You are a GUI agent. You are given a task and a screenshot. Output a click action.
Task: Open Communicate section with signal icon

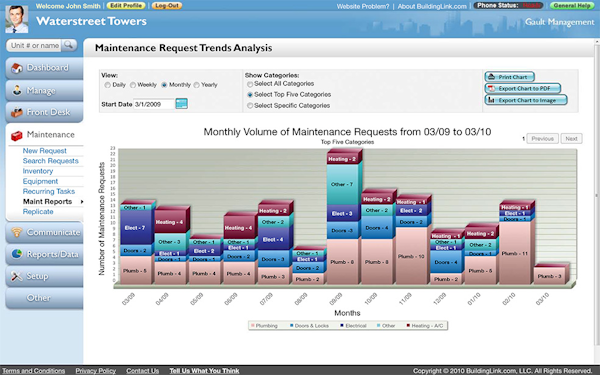coord(17,232)
